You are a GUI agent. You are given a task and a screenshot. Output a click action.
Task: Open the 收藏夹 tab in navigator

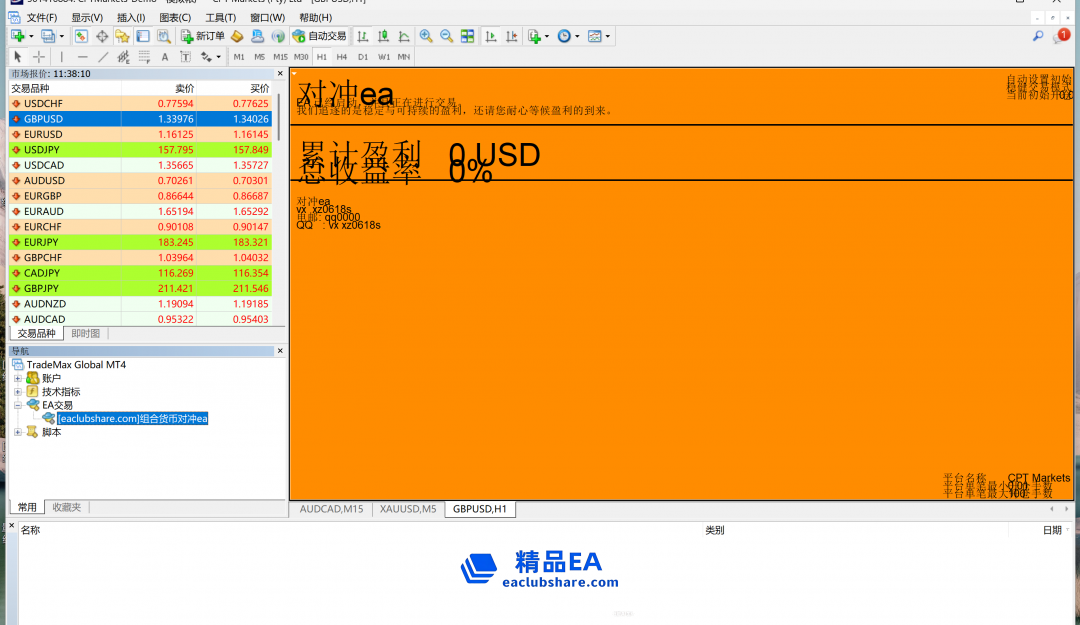tap(67, 507)
